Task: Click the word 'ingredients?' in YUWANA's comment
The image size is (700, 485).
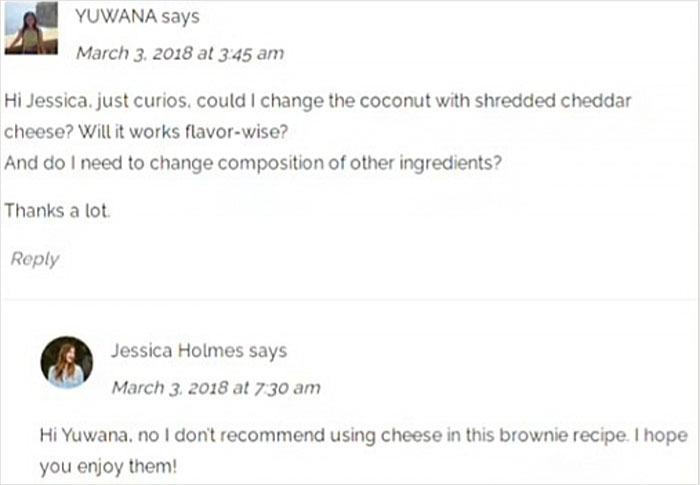Action: point(450,164)
